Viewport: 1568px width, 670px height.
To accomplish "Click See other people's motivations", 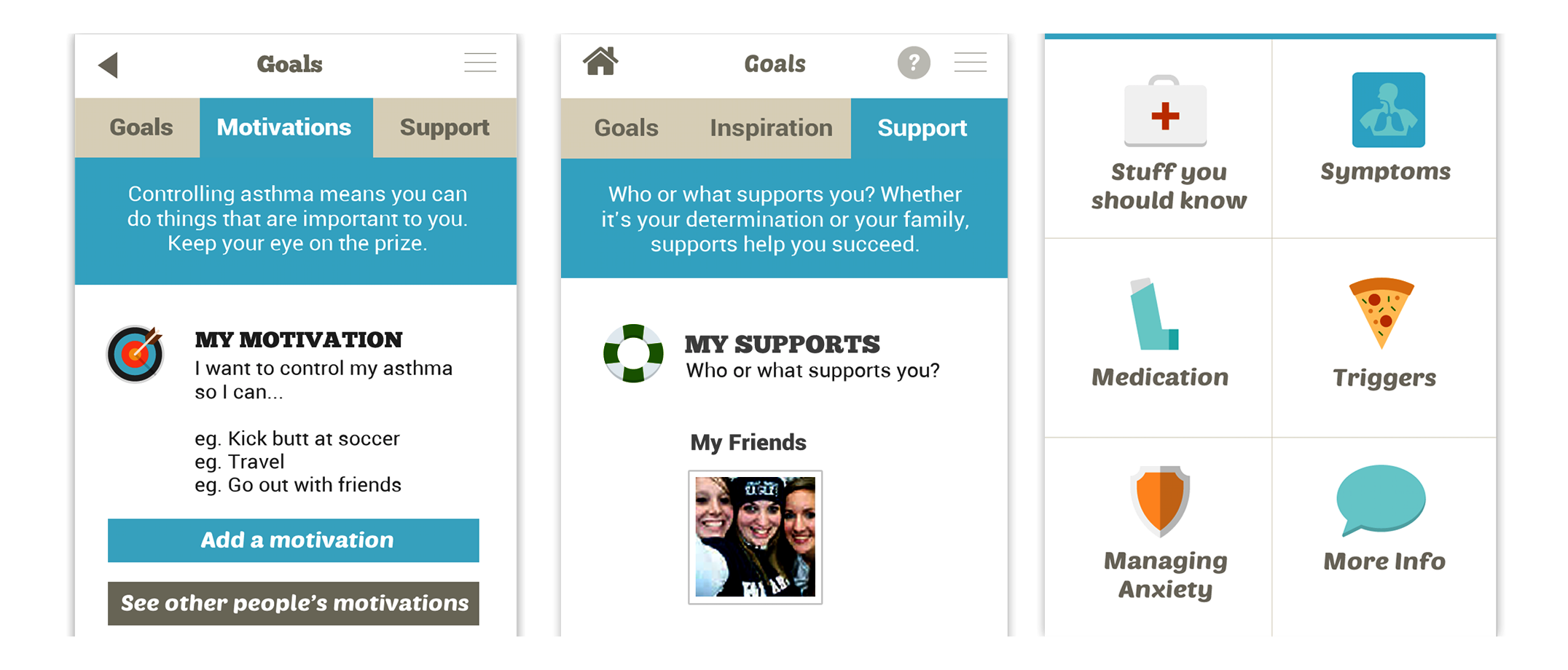I will pos(294,603).
